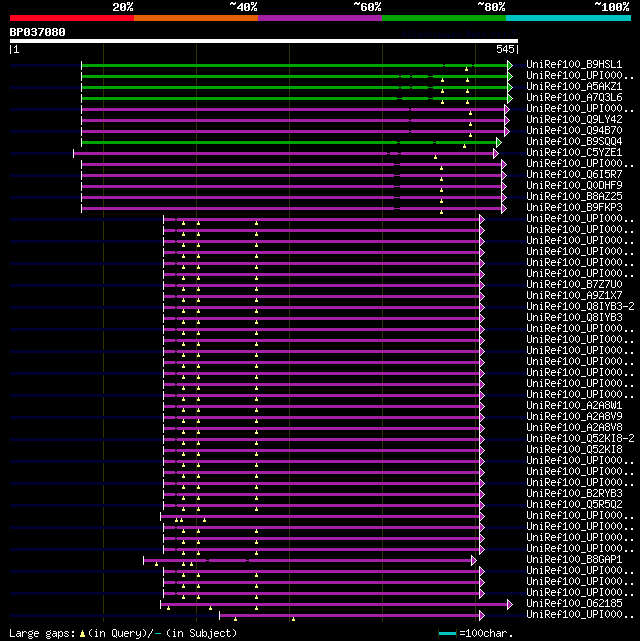Click the purple arrowhead ending the Q9LY42 alignment
The width and height of the screenshot is (640, 641).
pyautogui.click(x=507, y=121)
